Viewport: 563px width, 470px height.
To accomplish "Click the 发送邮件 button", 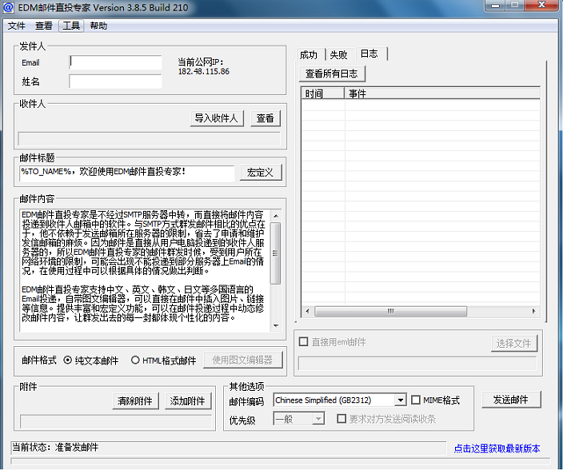I will pos(511,400).
